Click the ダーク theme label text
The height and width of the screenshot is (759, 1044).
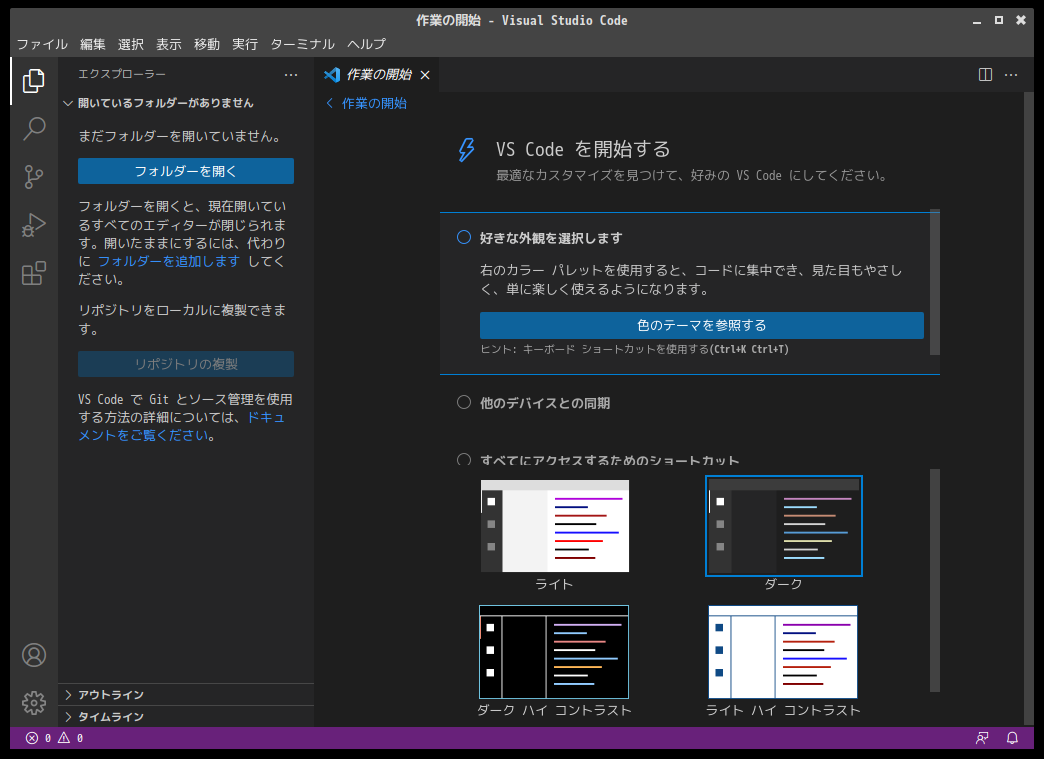click(x=783, y=584)
